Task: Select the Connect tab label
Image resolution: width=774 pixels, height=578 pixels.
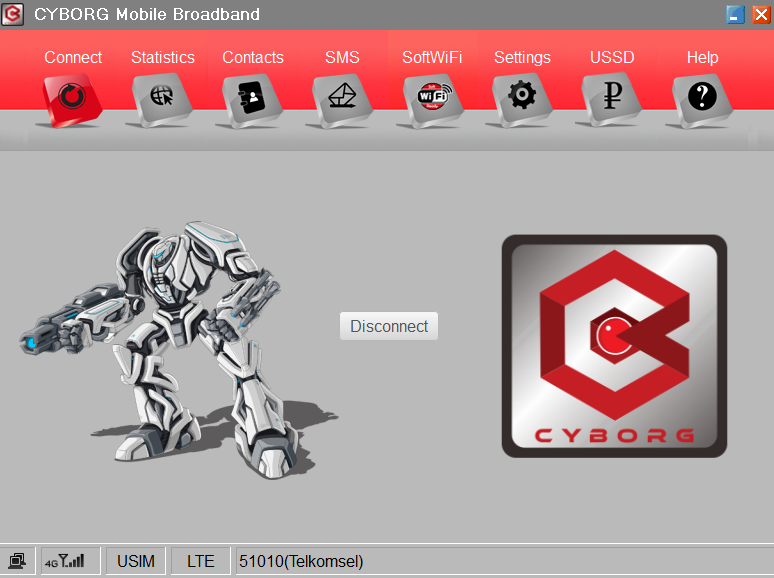Action: (73, 57)
